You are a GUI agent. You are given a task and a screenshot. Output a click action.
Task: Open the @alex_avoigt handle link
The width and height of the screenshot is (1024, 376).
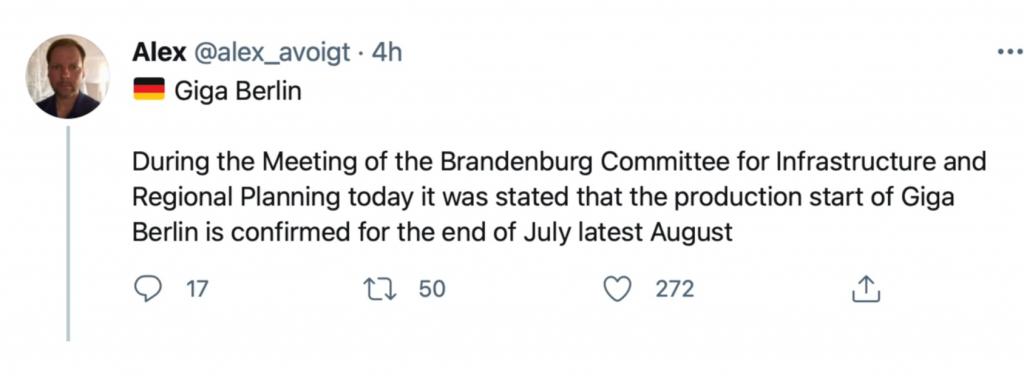point(271,52)
